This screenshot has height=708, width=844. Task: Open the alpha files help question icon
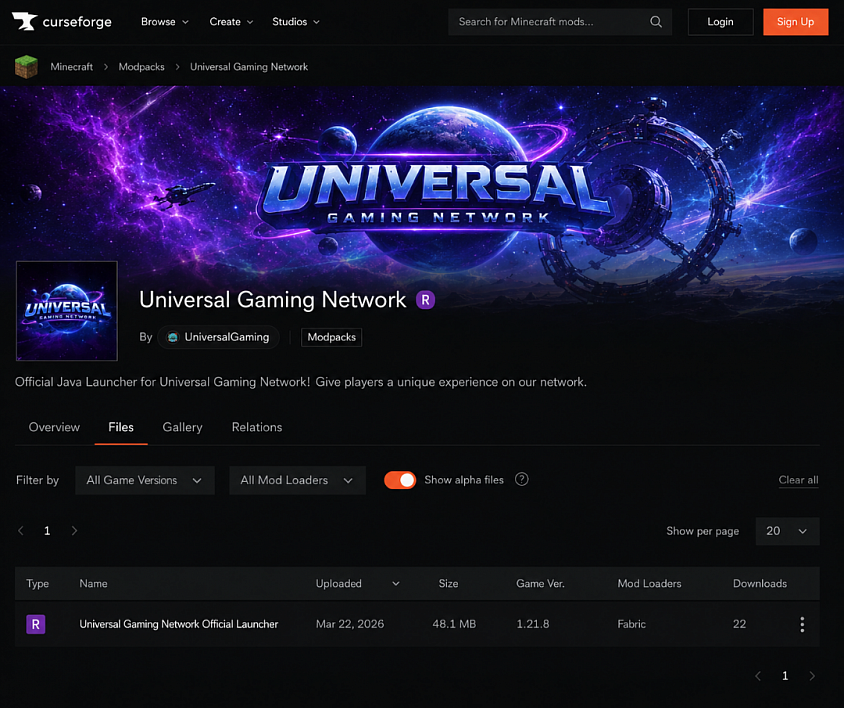[522, 479]
